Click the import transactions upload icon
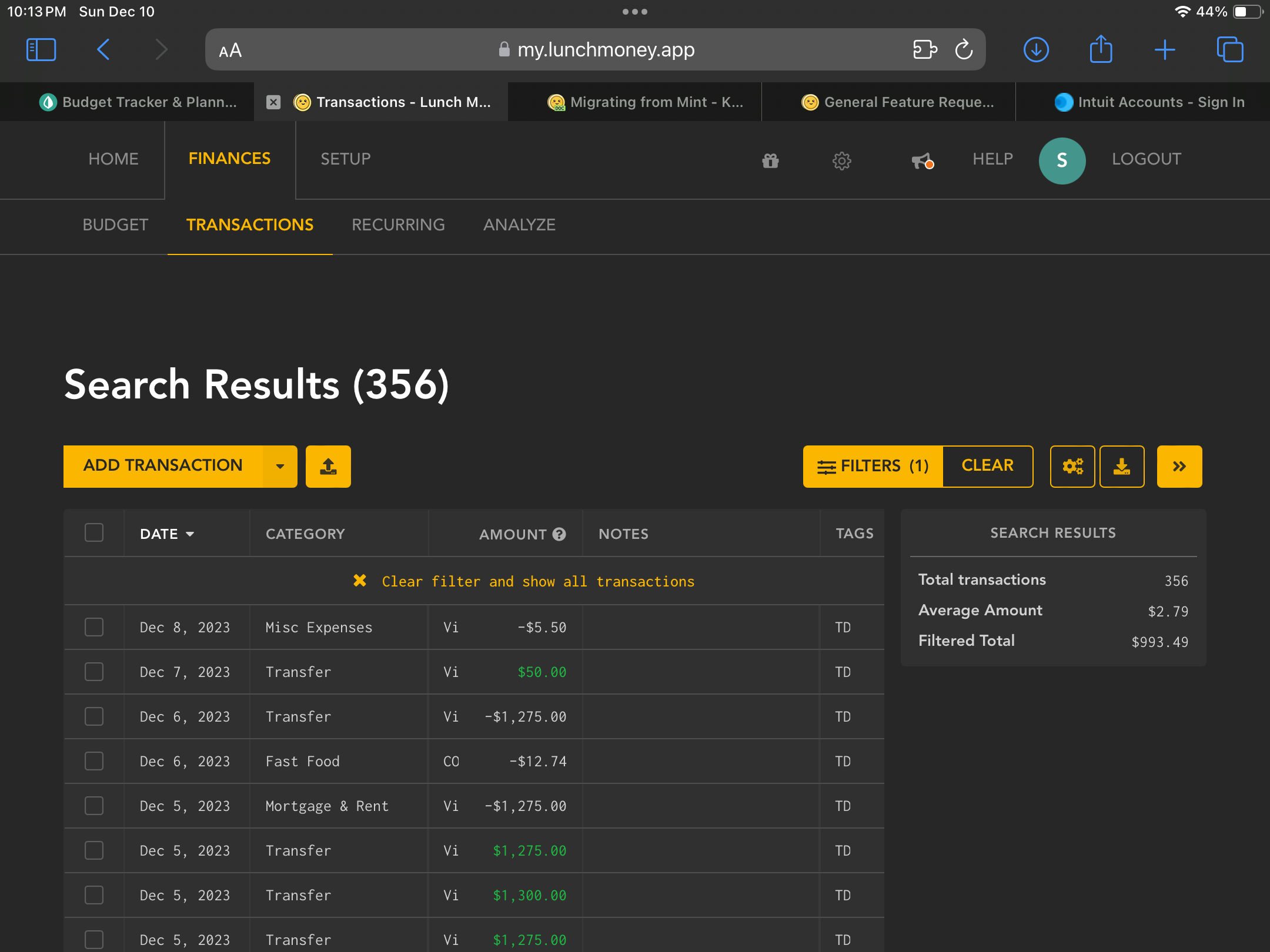The height and width of the screenshot is (952, 1270). click(x=328, y=467)
